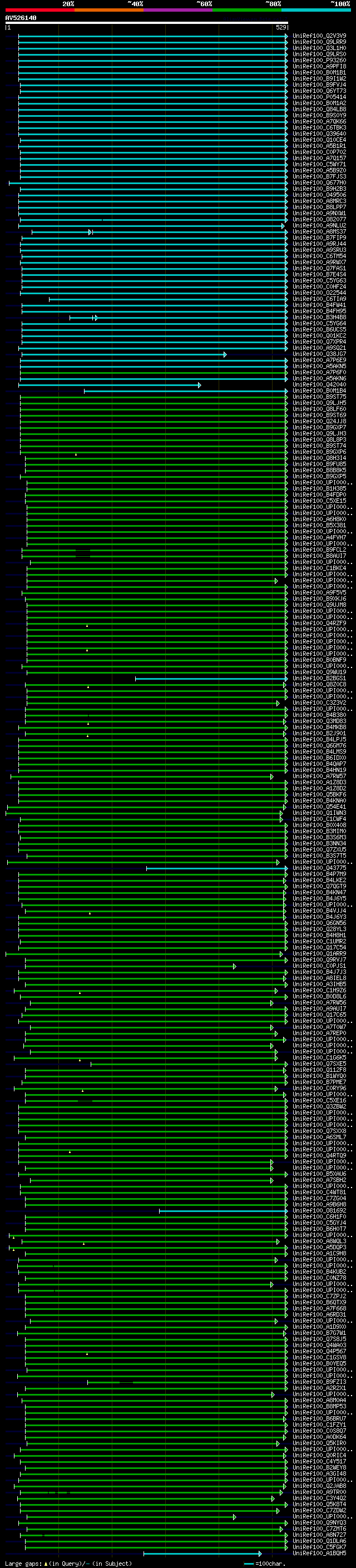The image size is (356, 1568).
Task: Select hit UniRef100_Q84LB8
Action: click(319, 109)
